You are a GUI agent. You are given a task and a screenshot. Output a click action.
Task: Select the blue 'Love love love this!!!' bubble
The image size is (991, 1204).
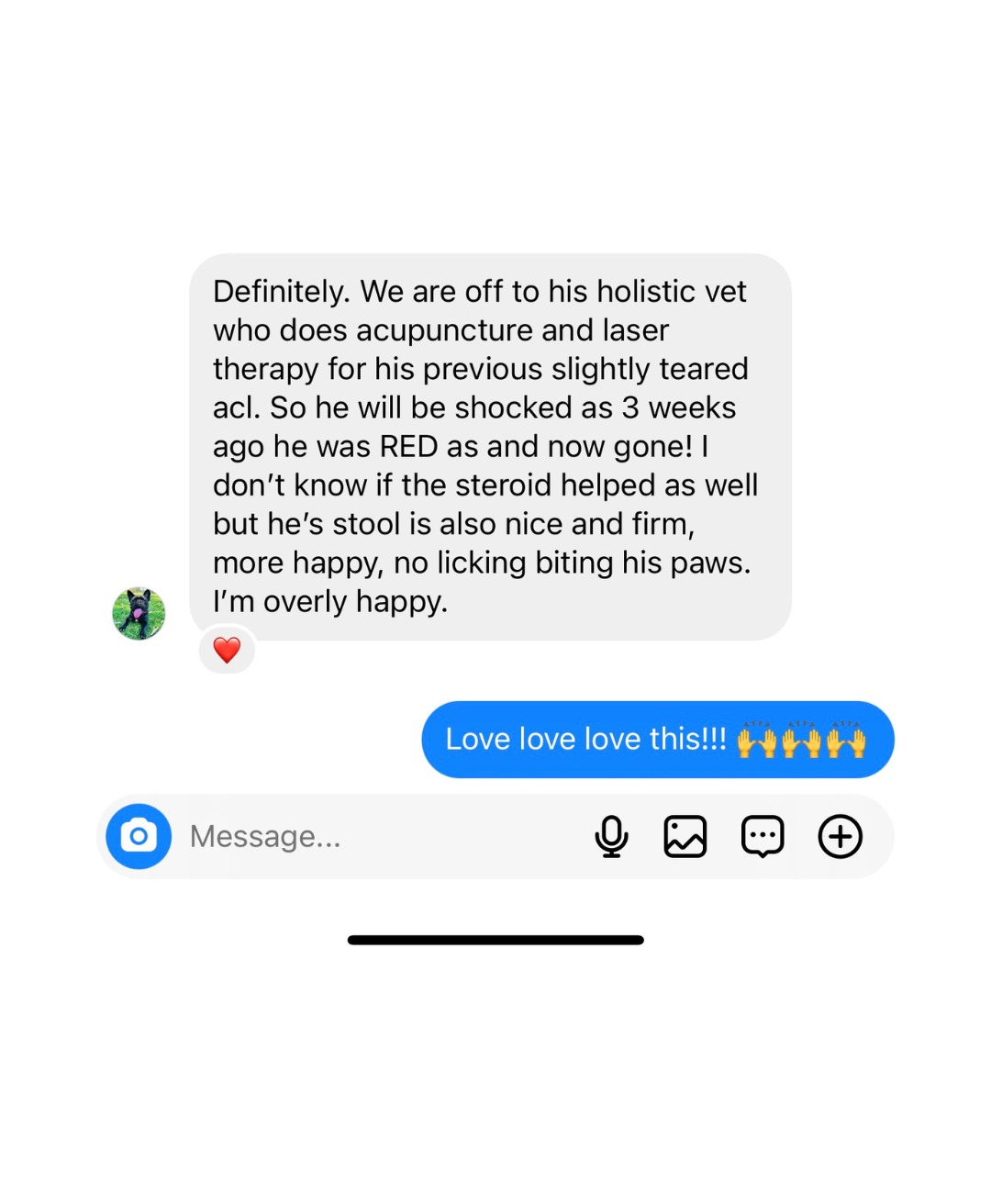coord(658,740)
